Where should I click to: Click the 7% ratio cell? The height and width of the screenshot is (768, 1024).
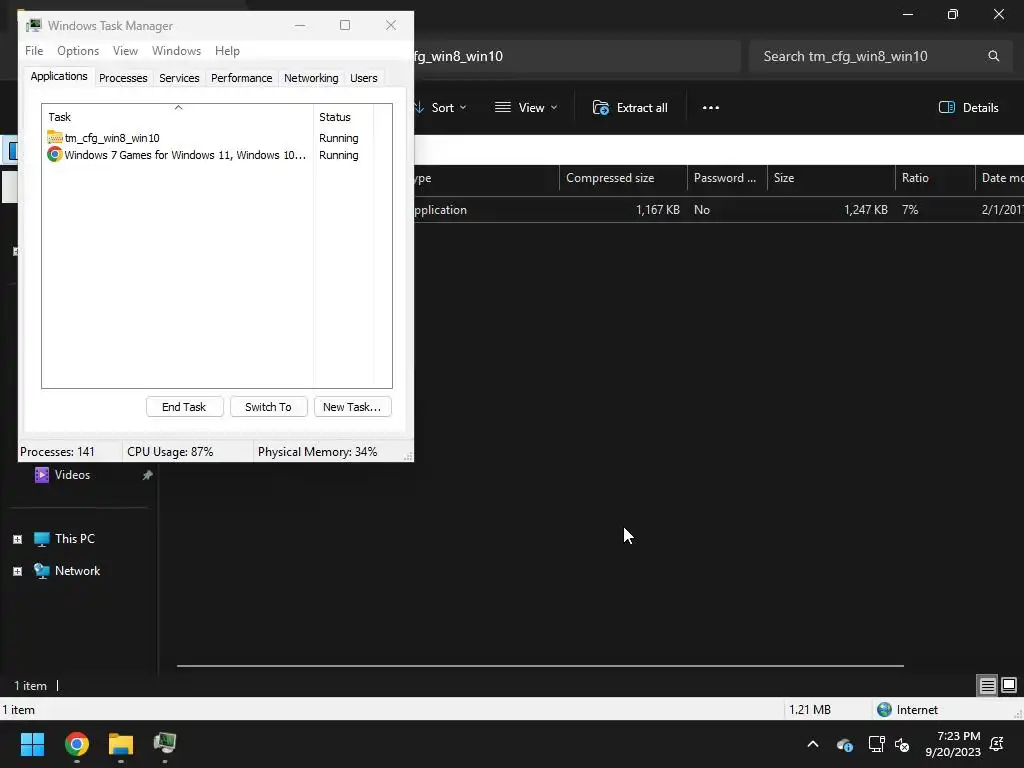tap(910, 210)
